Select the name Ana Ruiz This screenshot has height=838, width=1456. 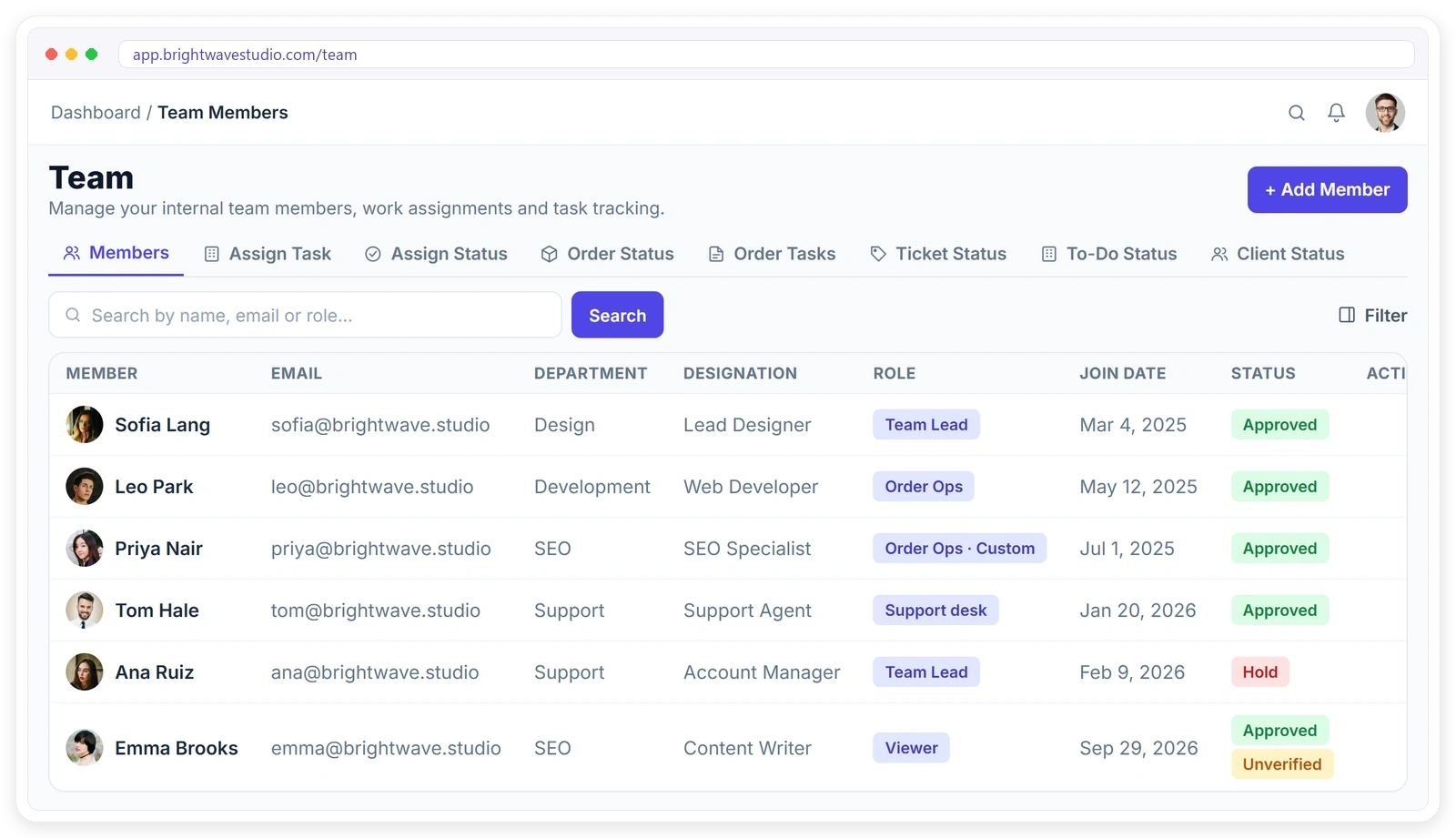coord(155,672)
